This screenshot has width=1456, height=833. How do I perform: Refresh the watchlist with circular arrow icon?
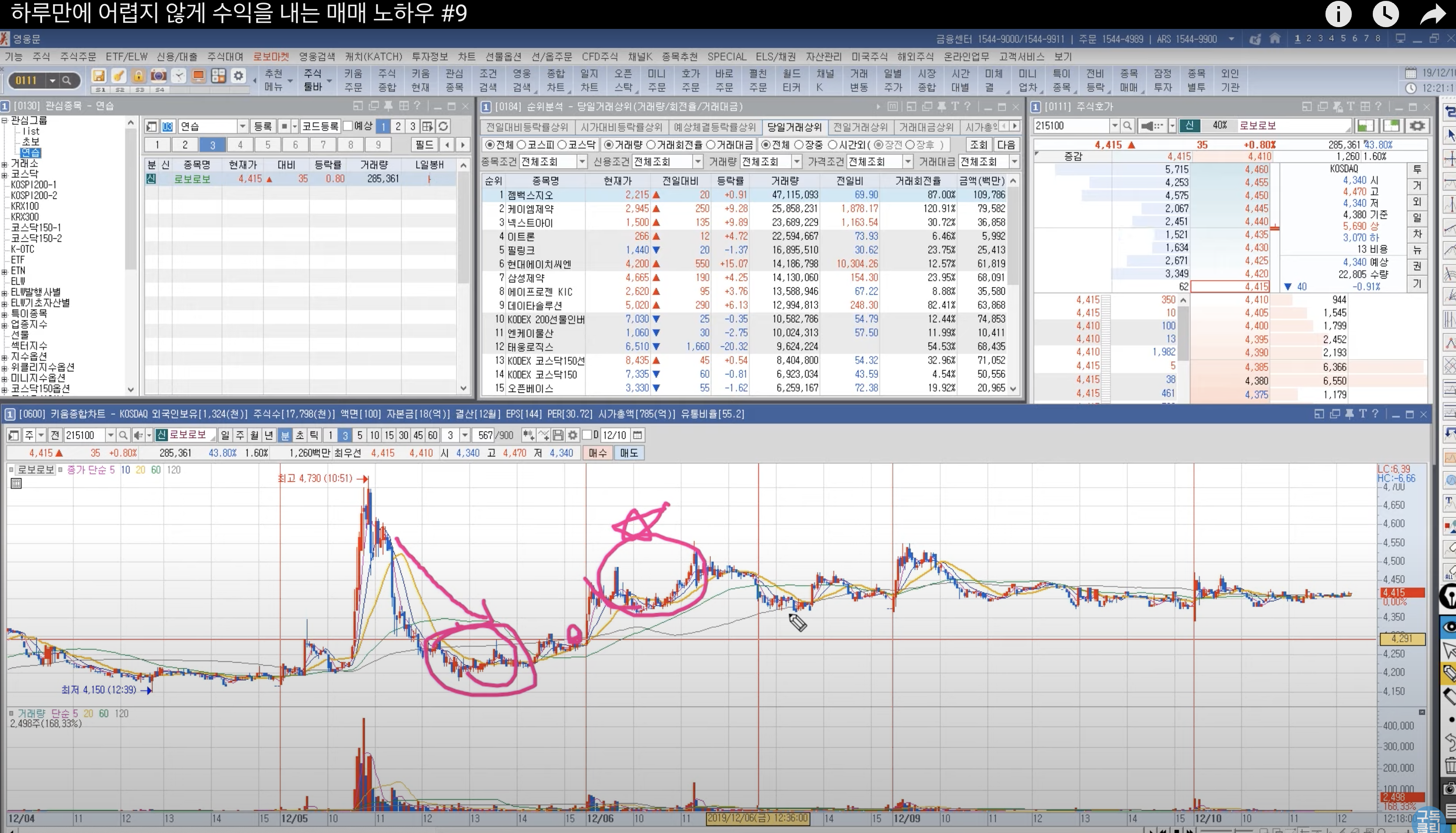tap(443, 127)
